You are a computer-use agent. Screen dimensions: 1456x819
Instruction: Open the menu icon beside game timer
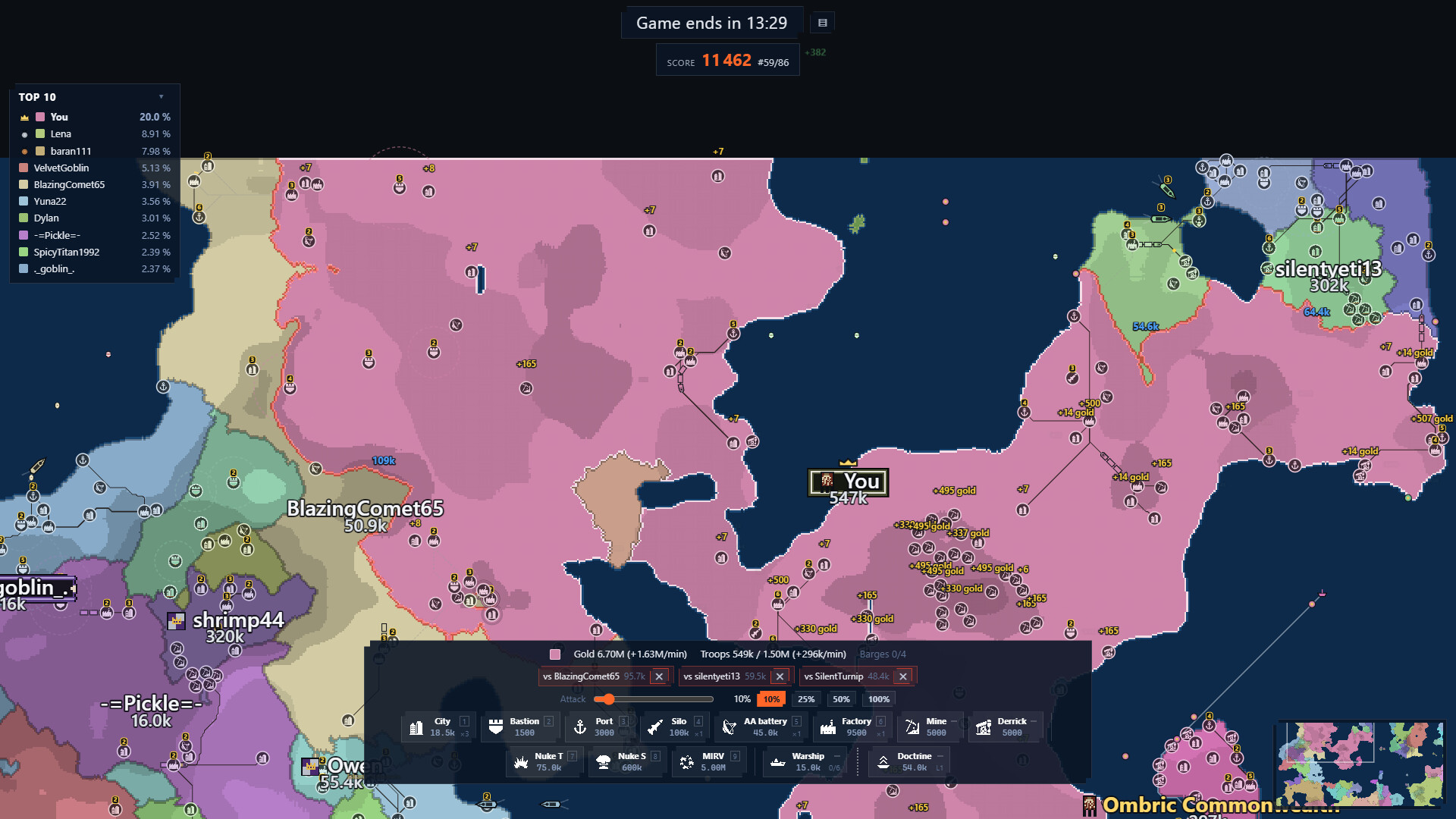coord(822,23)
